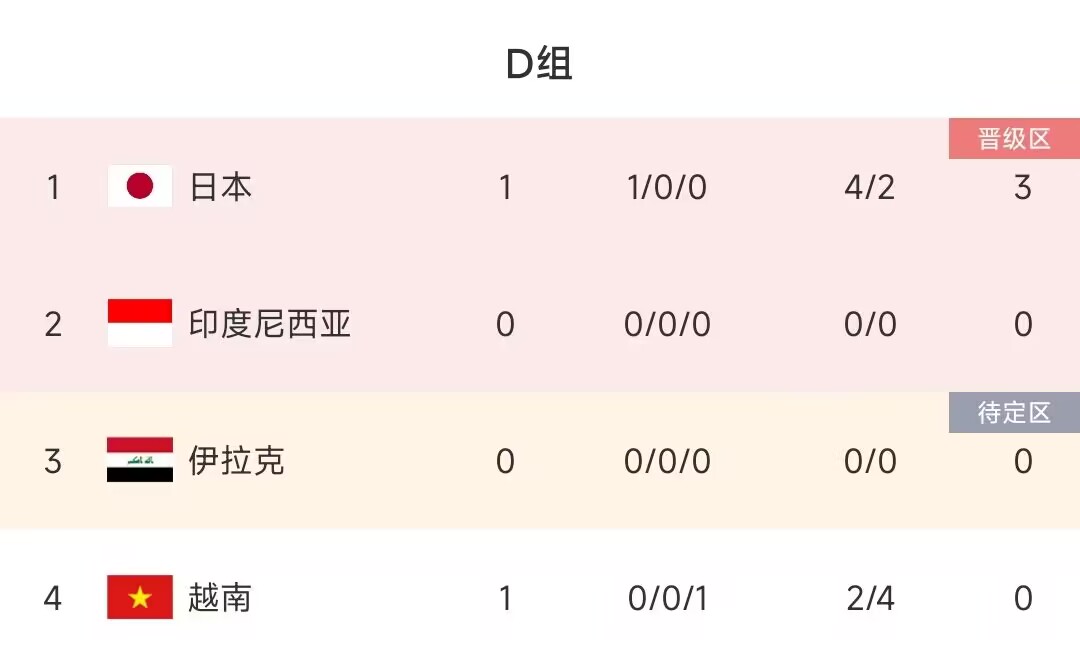
Task: Click rank number 3 for Iraq
Action: pyautogui.click(x=53, y=461)
